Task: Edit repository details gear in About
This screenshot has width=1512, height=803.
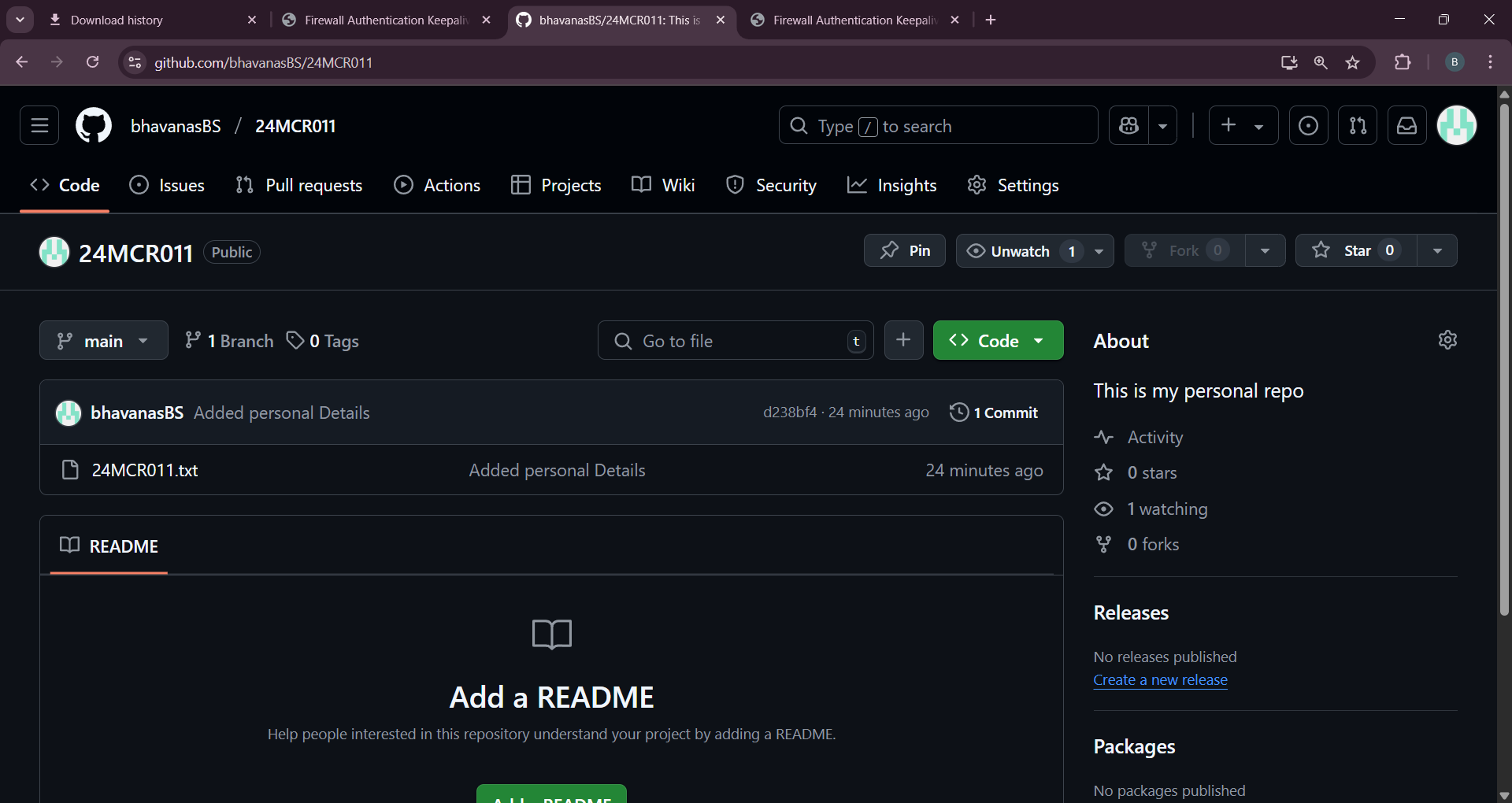Action: (1447, 339)
